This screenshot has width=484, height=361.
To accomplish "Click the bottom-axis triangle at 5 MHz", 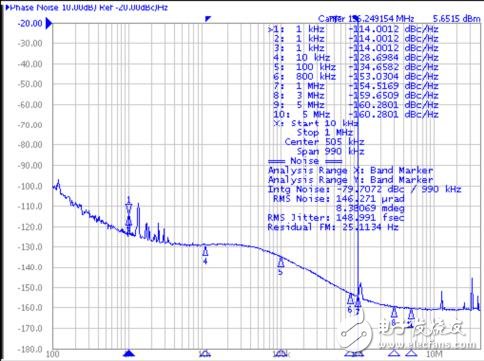I will click(x=412, y=353).
